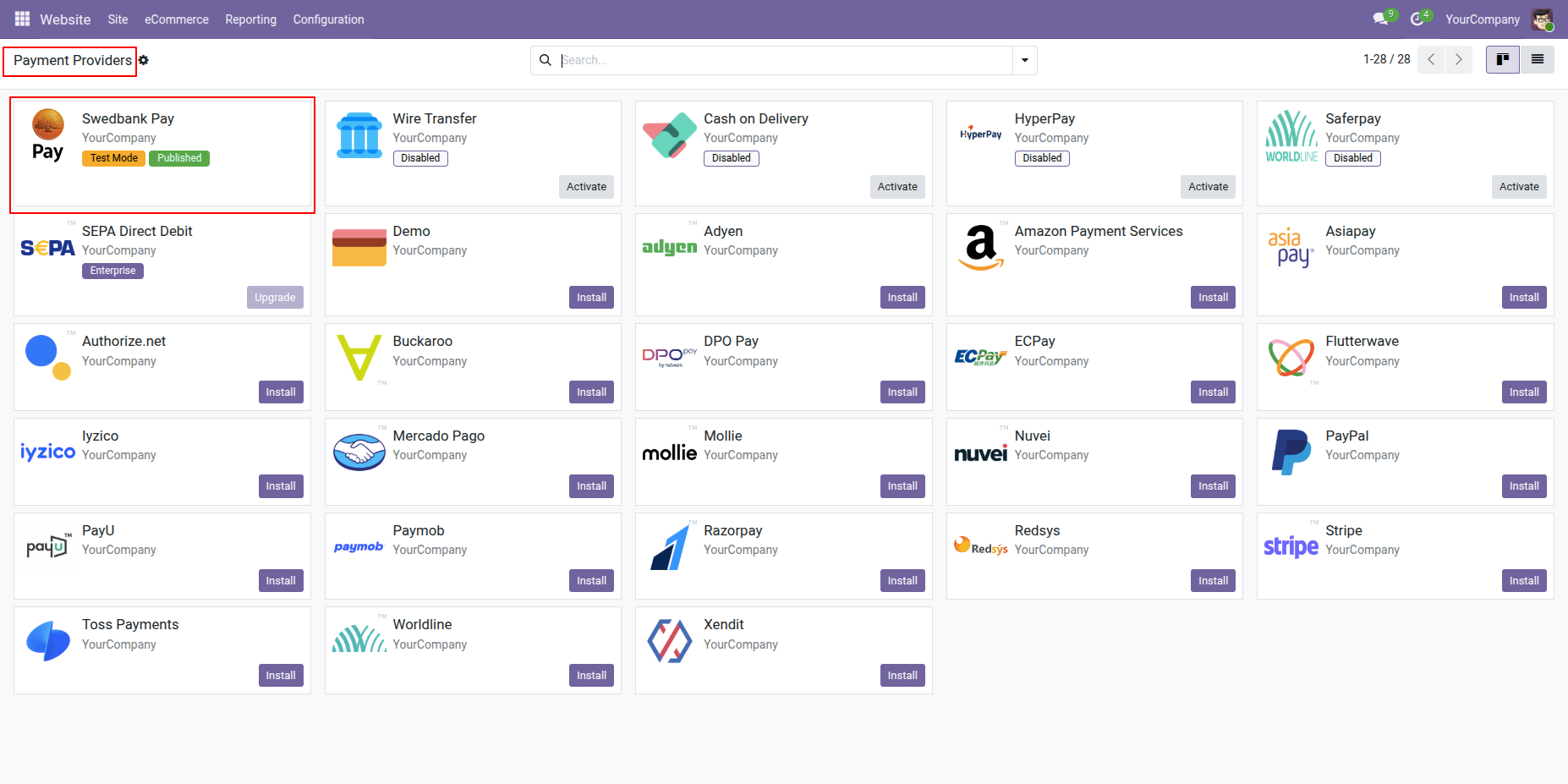
Task: Open the messages conversation icon
Action: (x=1380, y=19)
